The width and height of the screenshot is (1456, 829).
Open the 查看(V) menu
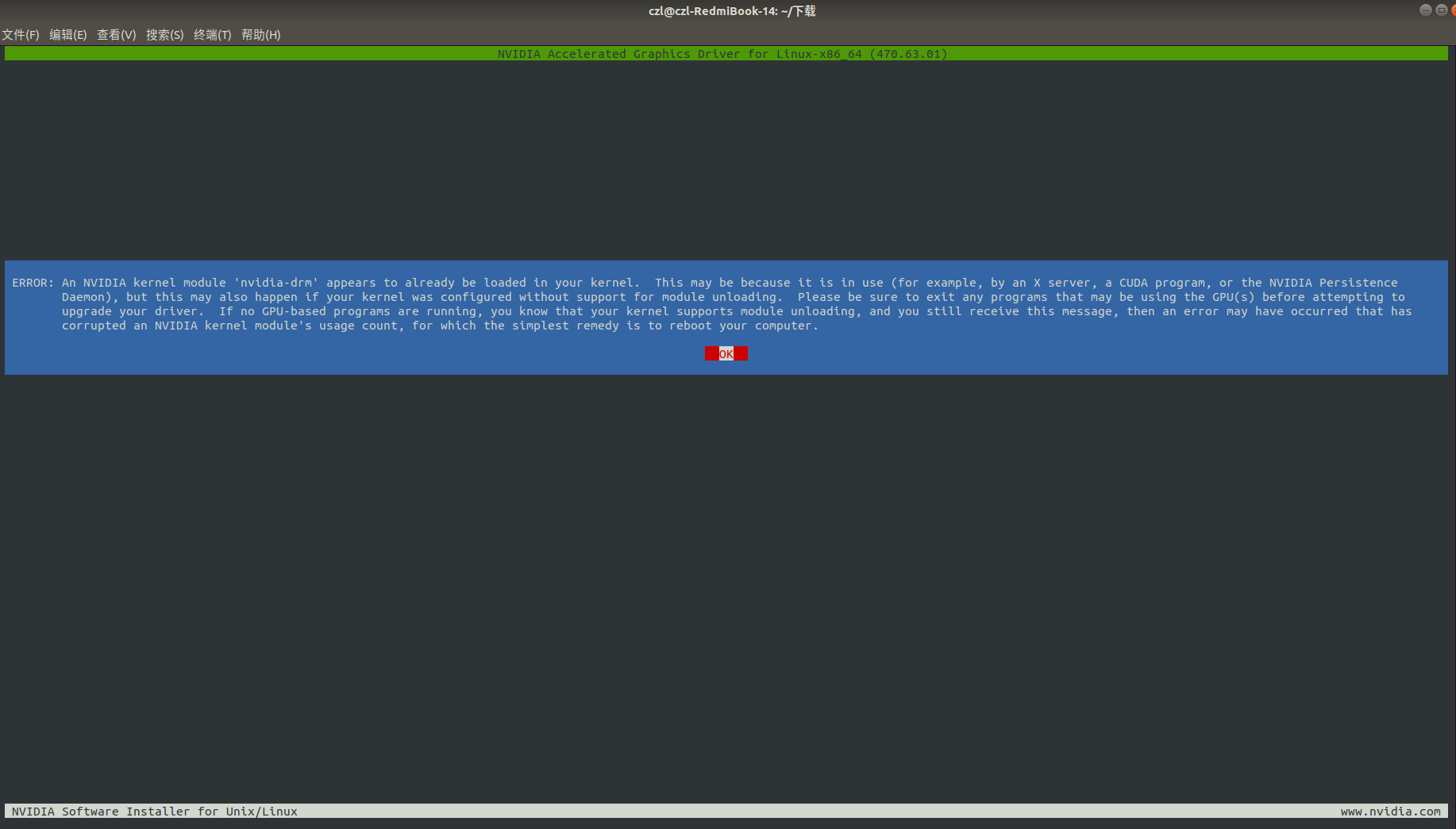click(x=116, y=35)
